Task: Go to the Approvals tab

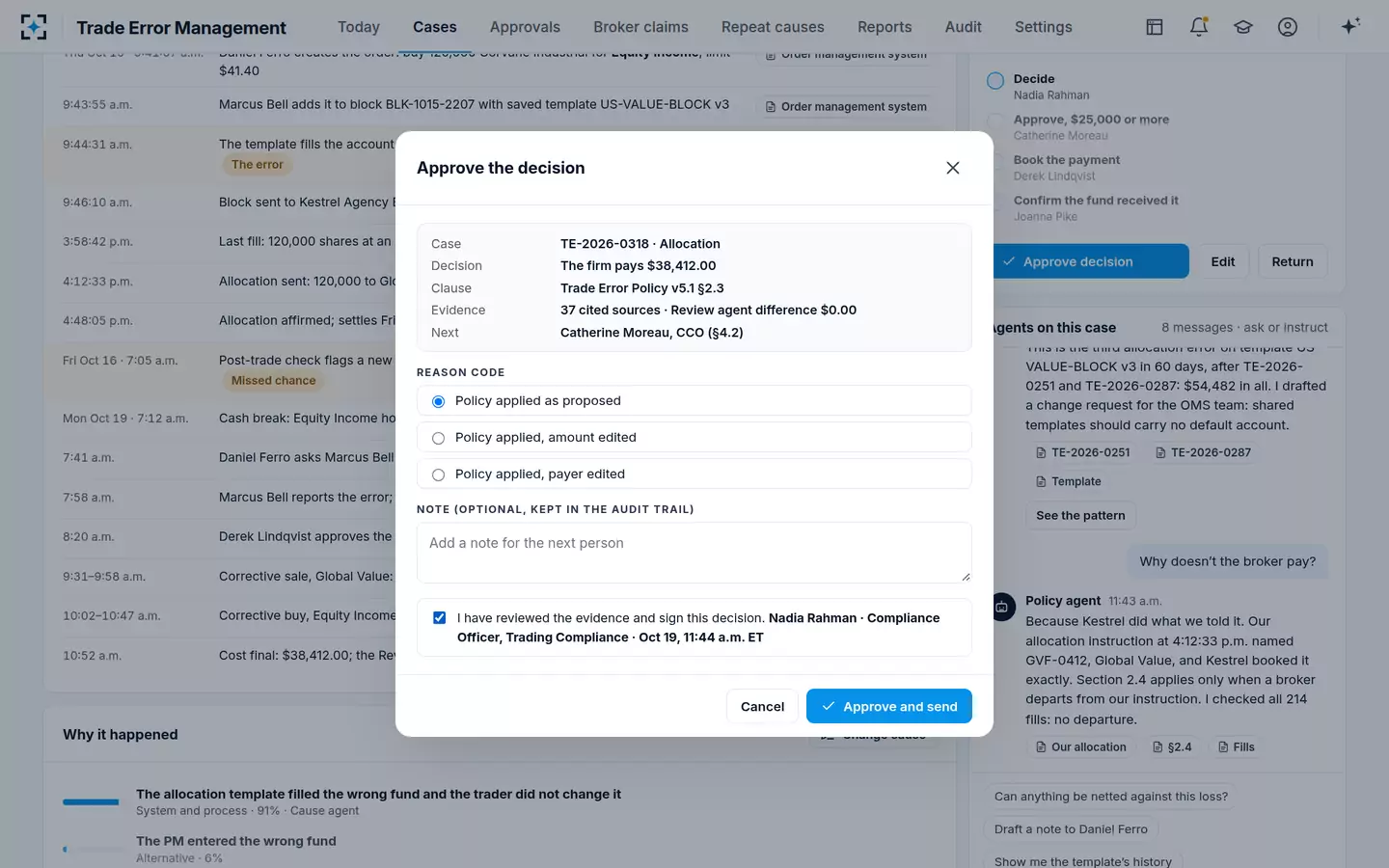Action: click(x=525, y=27)
